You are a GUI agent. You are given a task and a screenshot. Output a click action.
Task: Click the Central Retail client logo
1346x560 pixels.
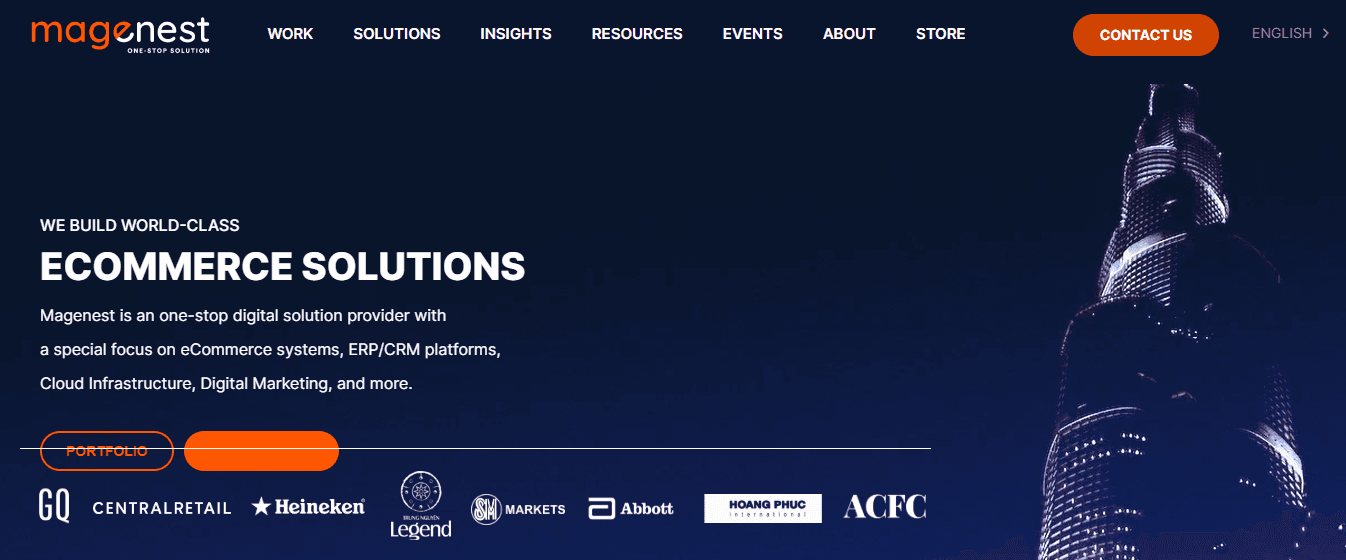[162, 508]
